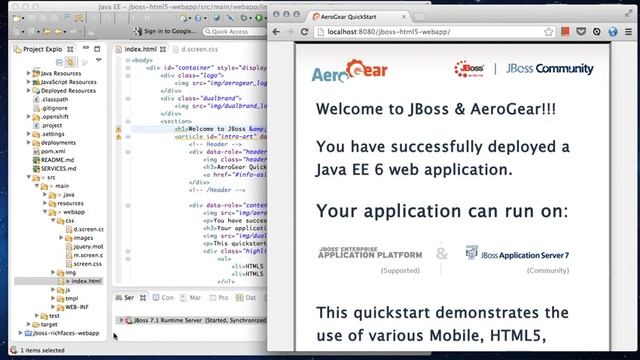Click Sign in to Google in Eclipse
The height and width of the screenshot is (360, 640).
pyautogui.click(x=165, y=31)
